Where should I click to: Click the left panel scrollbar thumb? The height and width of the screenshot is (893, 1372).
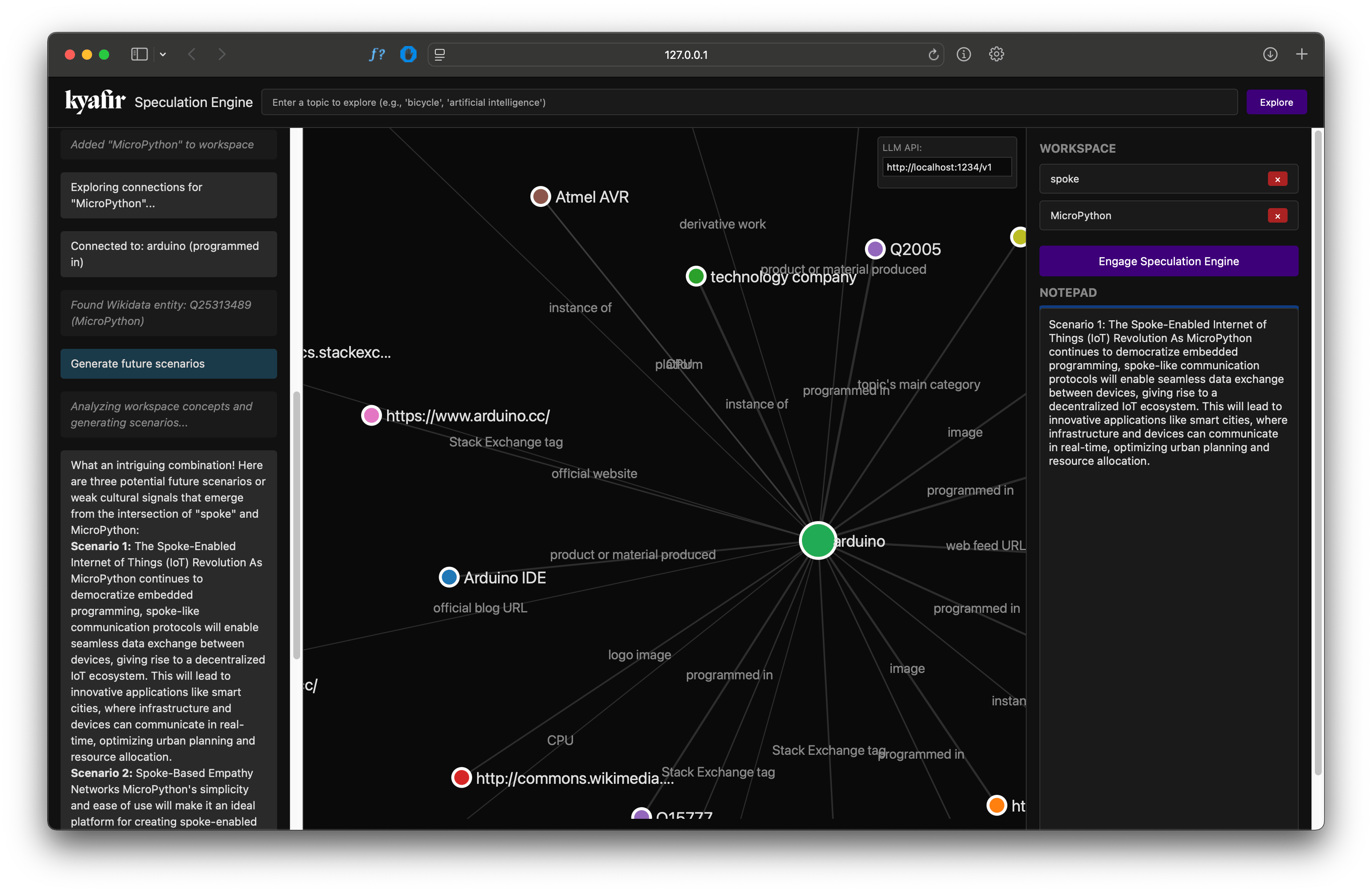point(296,525)
